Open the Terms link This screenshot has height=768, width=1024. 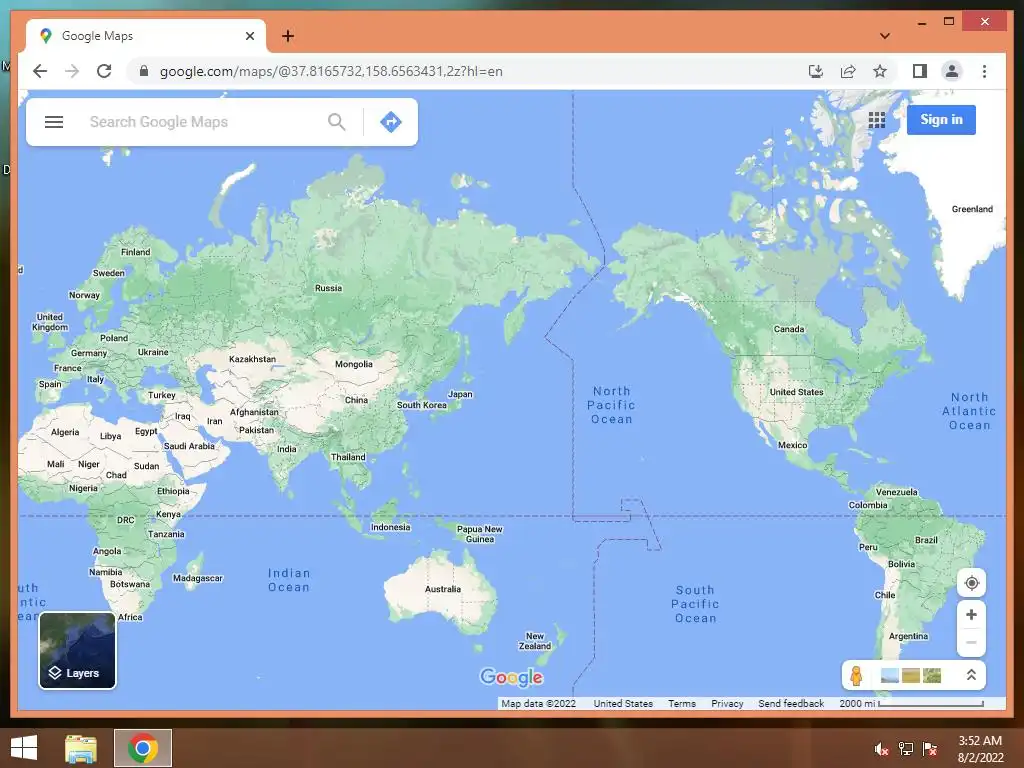point(681,703)
